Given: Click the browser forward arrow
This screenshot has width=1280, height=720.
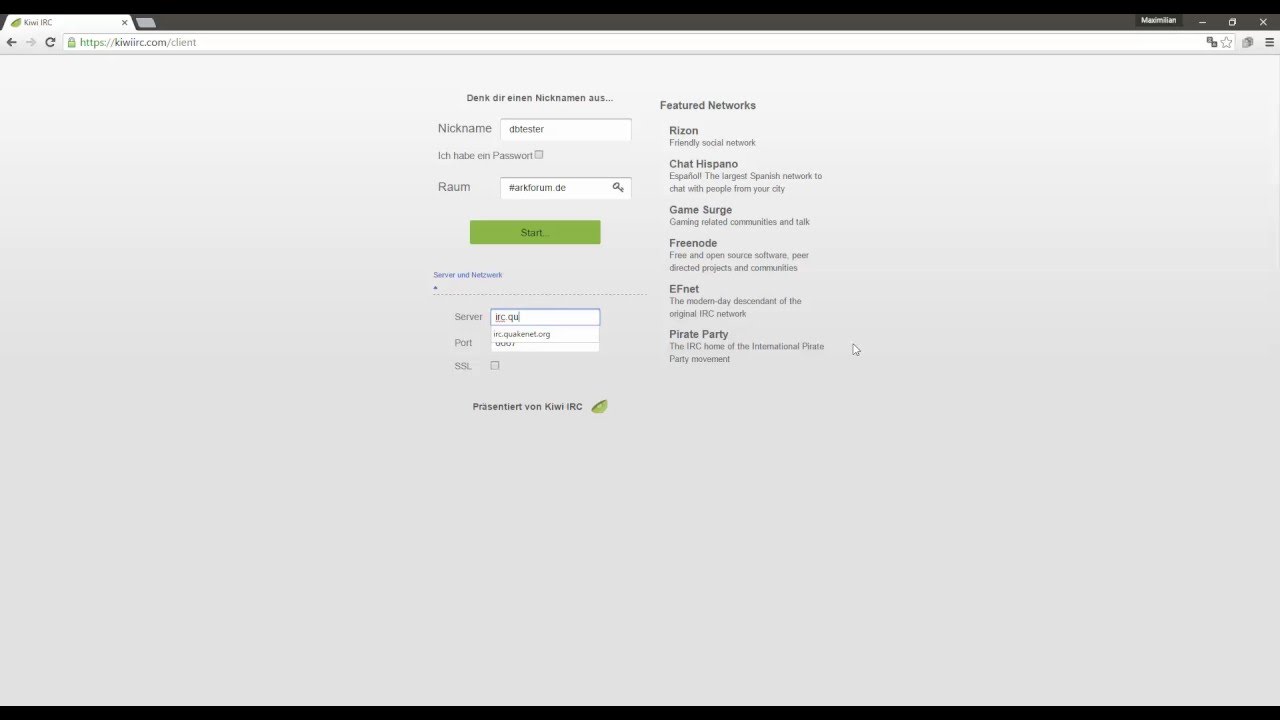Looking at the screenshot, I should (31, 42).
